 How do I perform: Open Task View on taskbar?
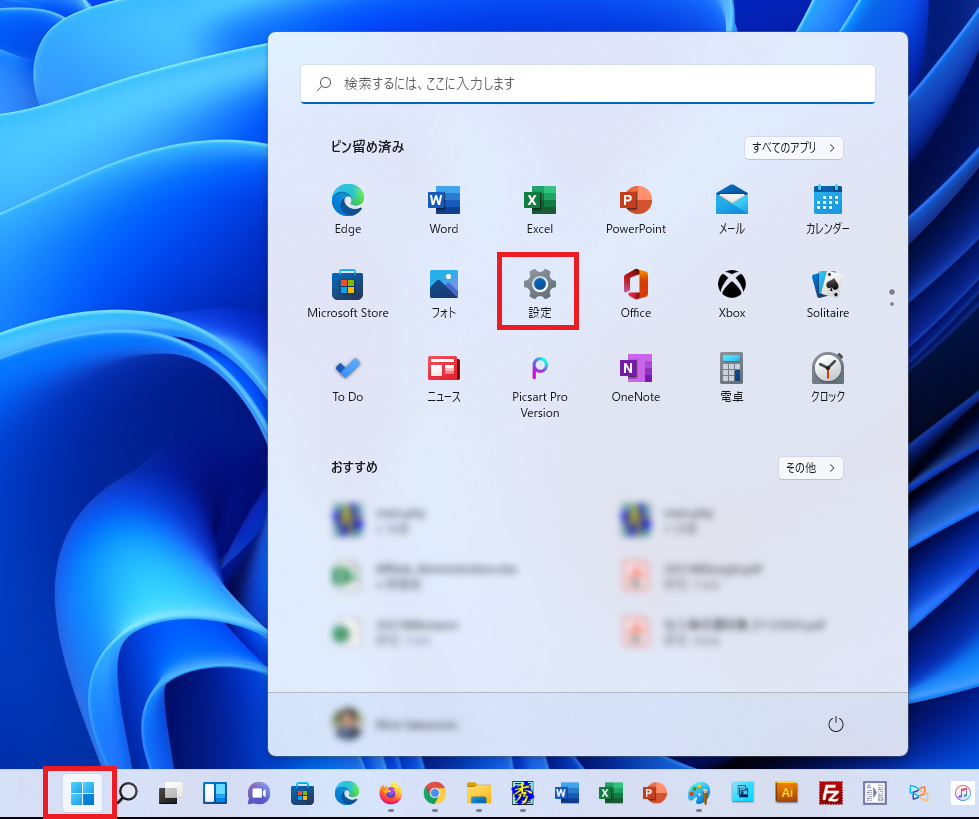pos(170,793)
